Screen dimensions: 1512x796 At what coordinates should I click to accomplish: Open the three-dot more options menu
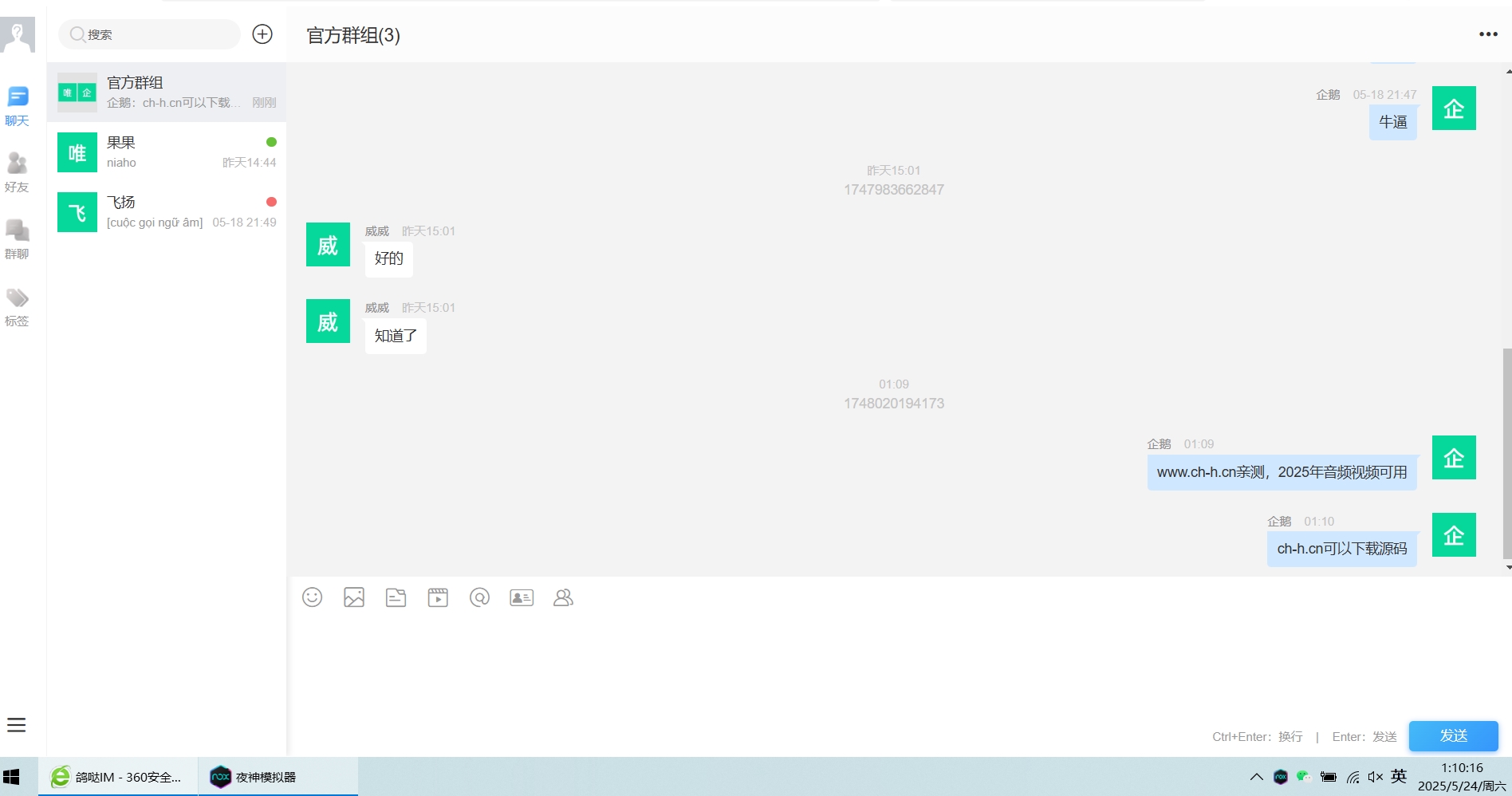click(1488, 34)
